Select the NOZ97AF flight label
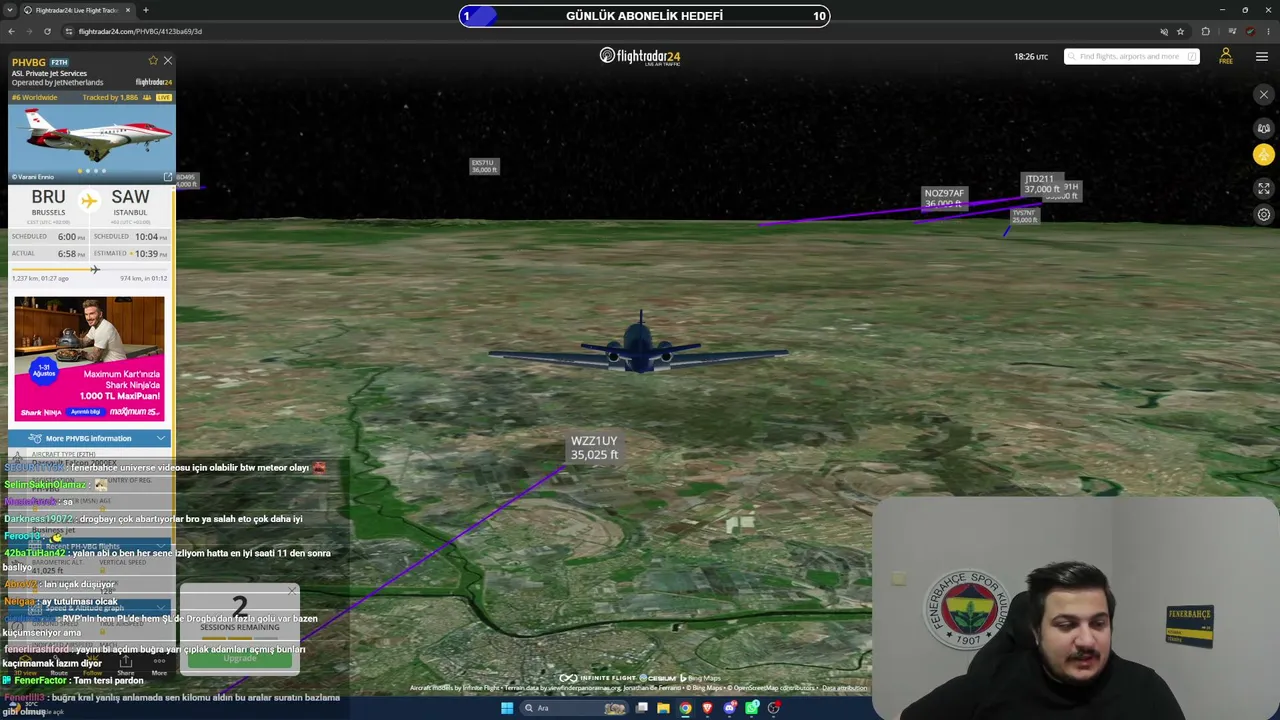 [944, 198]
